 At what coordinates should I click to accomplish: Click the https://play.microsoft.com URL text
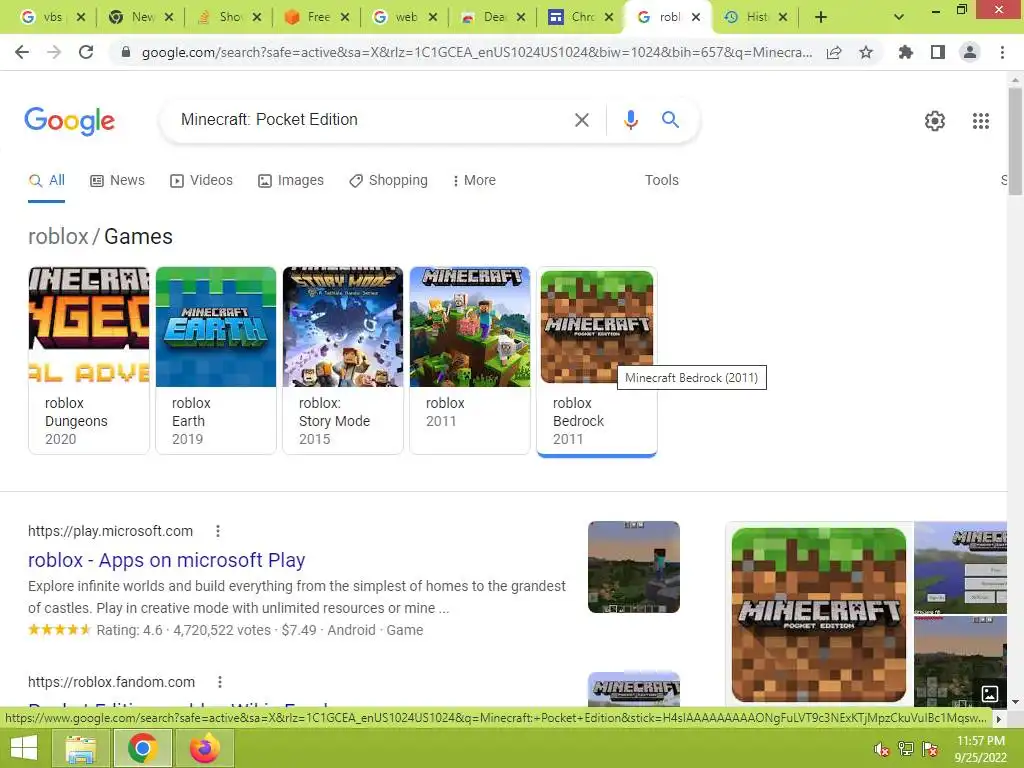pyautogui.click(x=110, y=531)
